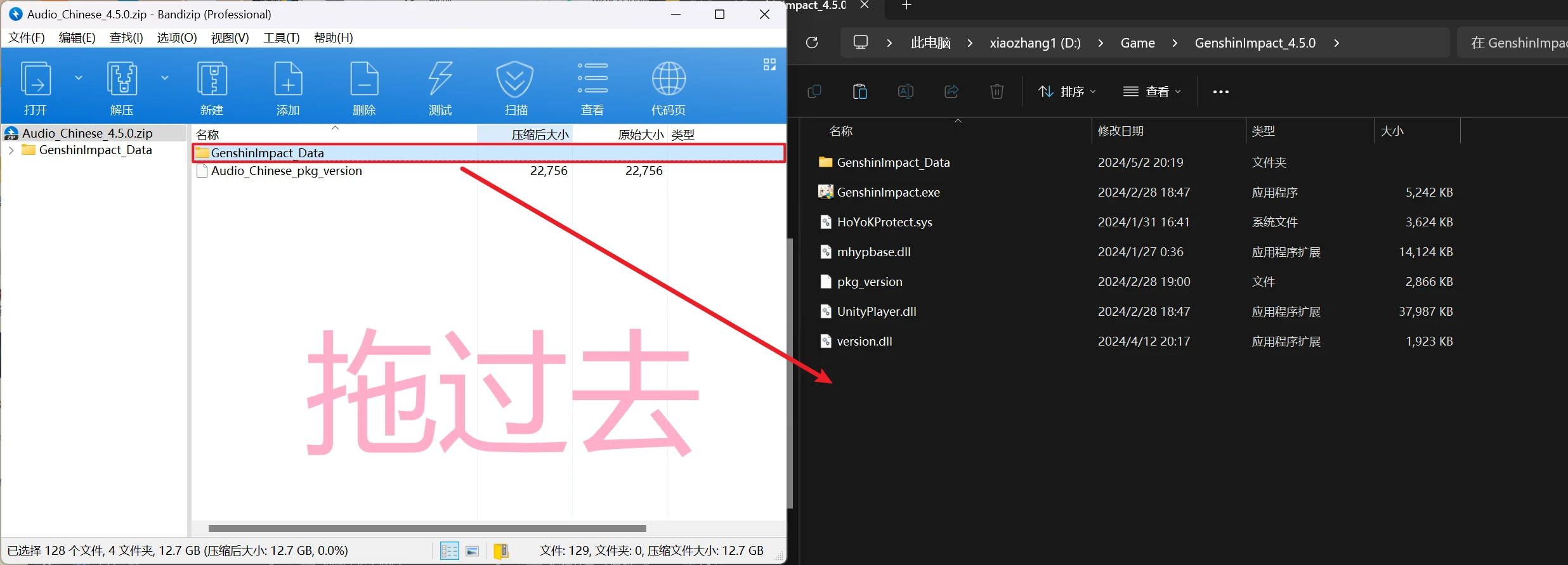The height and width of the screenshot is (565, 1568).
Task: Switch to detail list view icon in status bar
Action: 449,551
